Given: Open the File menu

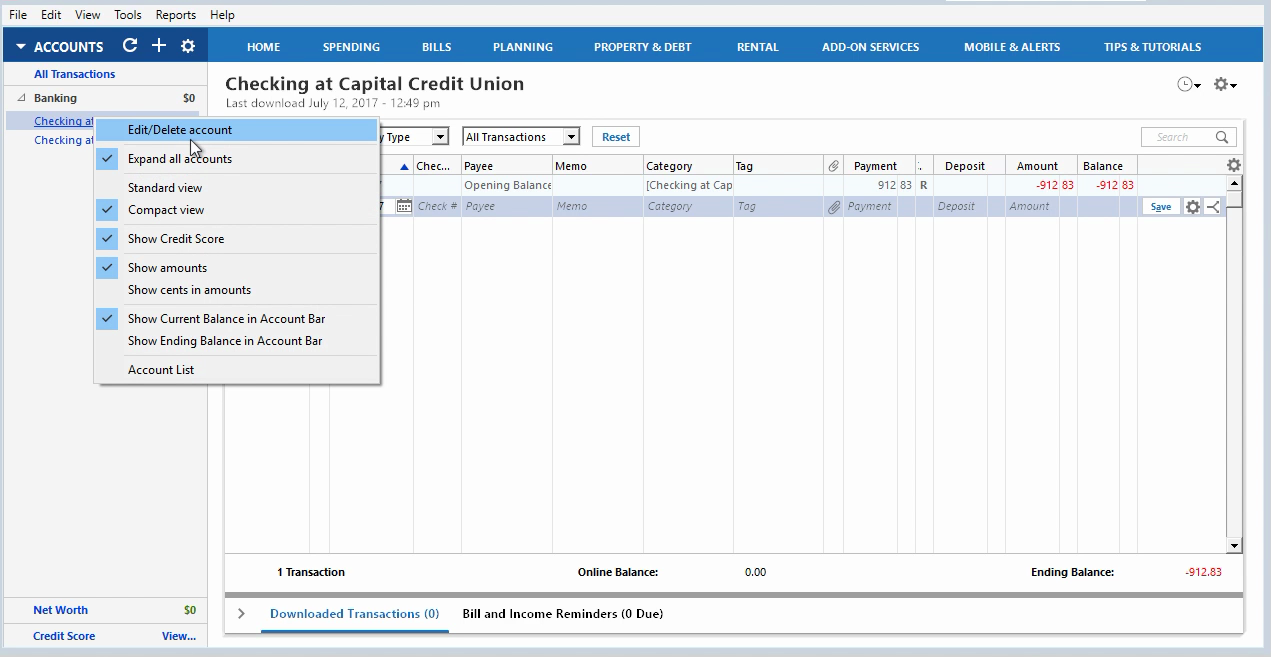Looking at the screenshot, I should coord(18,15).
